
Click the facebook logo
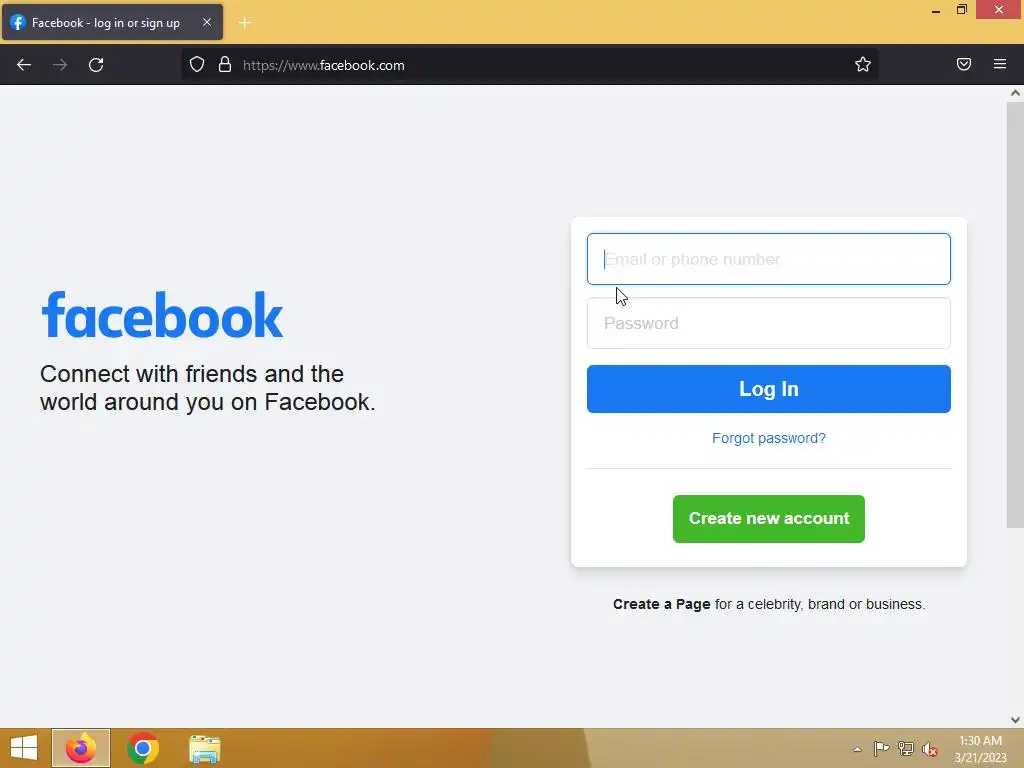(x=162, y=315)
